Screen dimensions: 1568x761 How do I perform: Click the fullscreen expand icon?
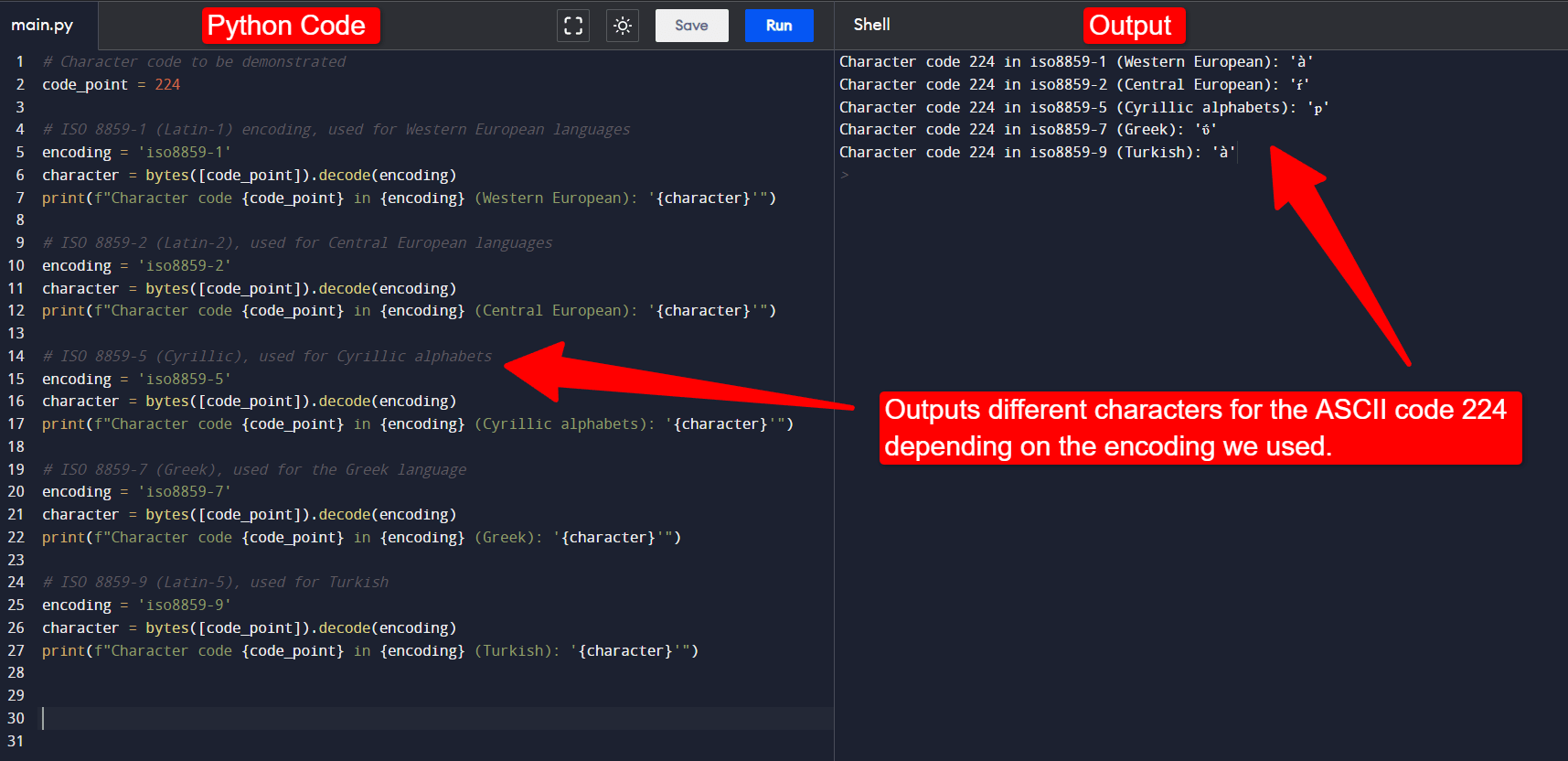tap(573, 26)
